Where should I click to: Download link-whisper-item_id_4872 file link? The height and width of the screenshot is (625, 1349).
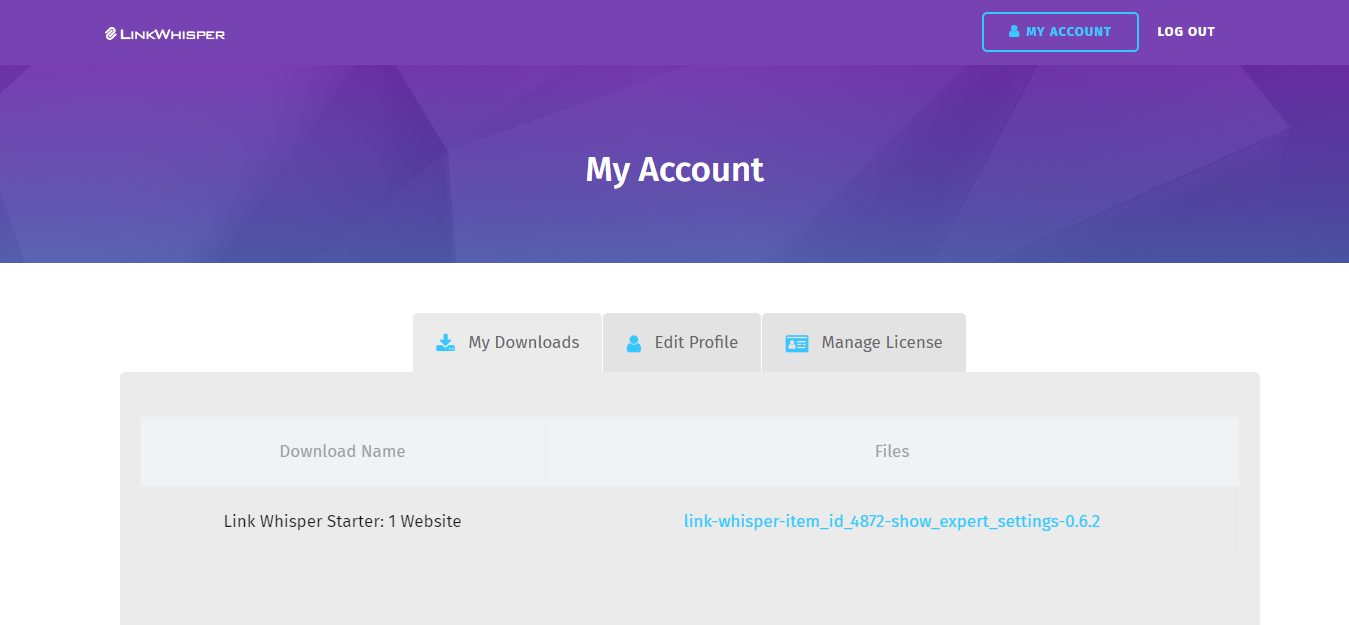click(x=892, y=521)
